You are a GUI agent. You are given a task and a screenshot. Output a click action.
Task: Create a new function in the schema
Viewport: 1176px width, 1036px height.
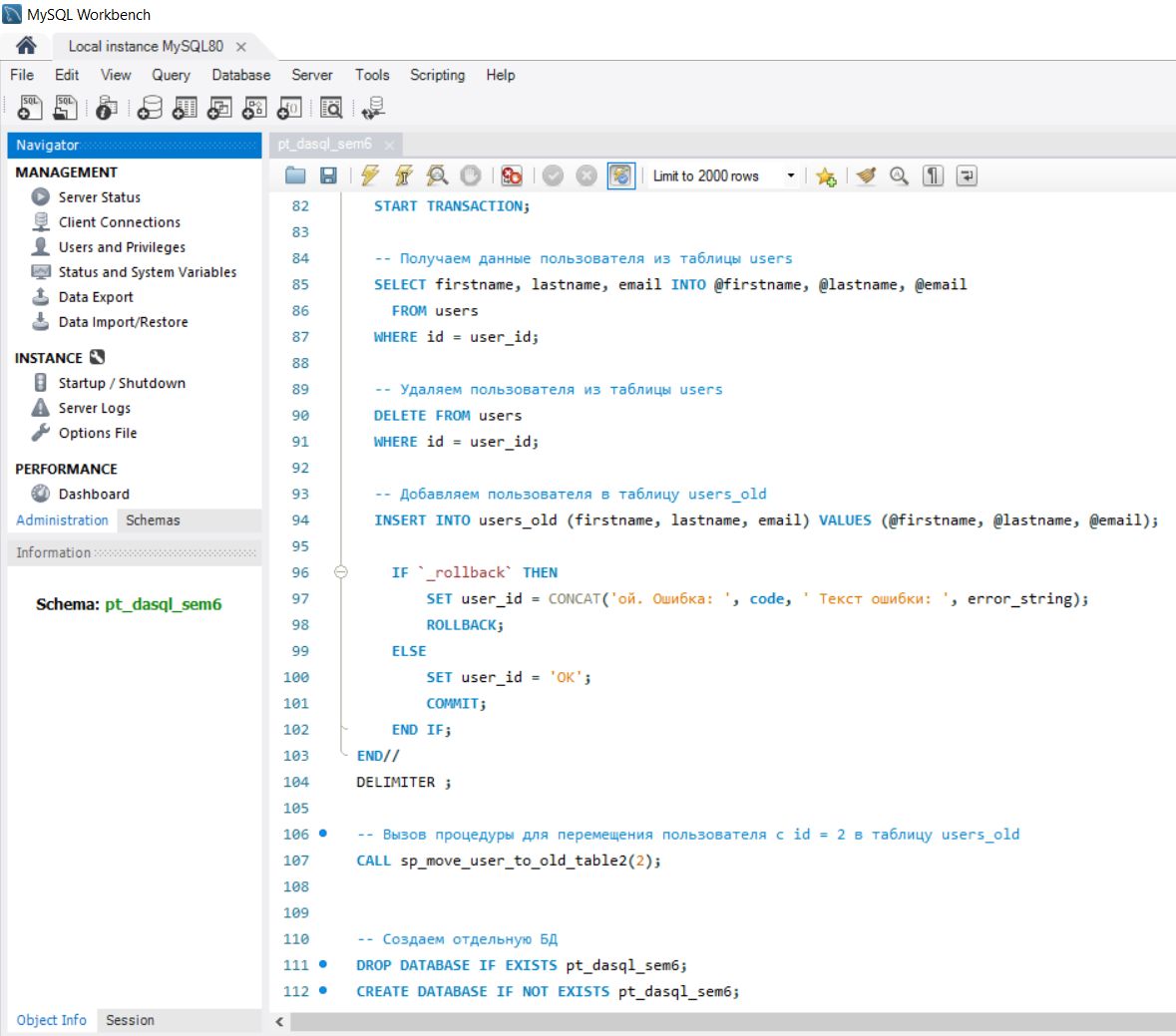tap(289, 108)
